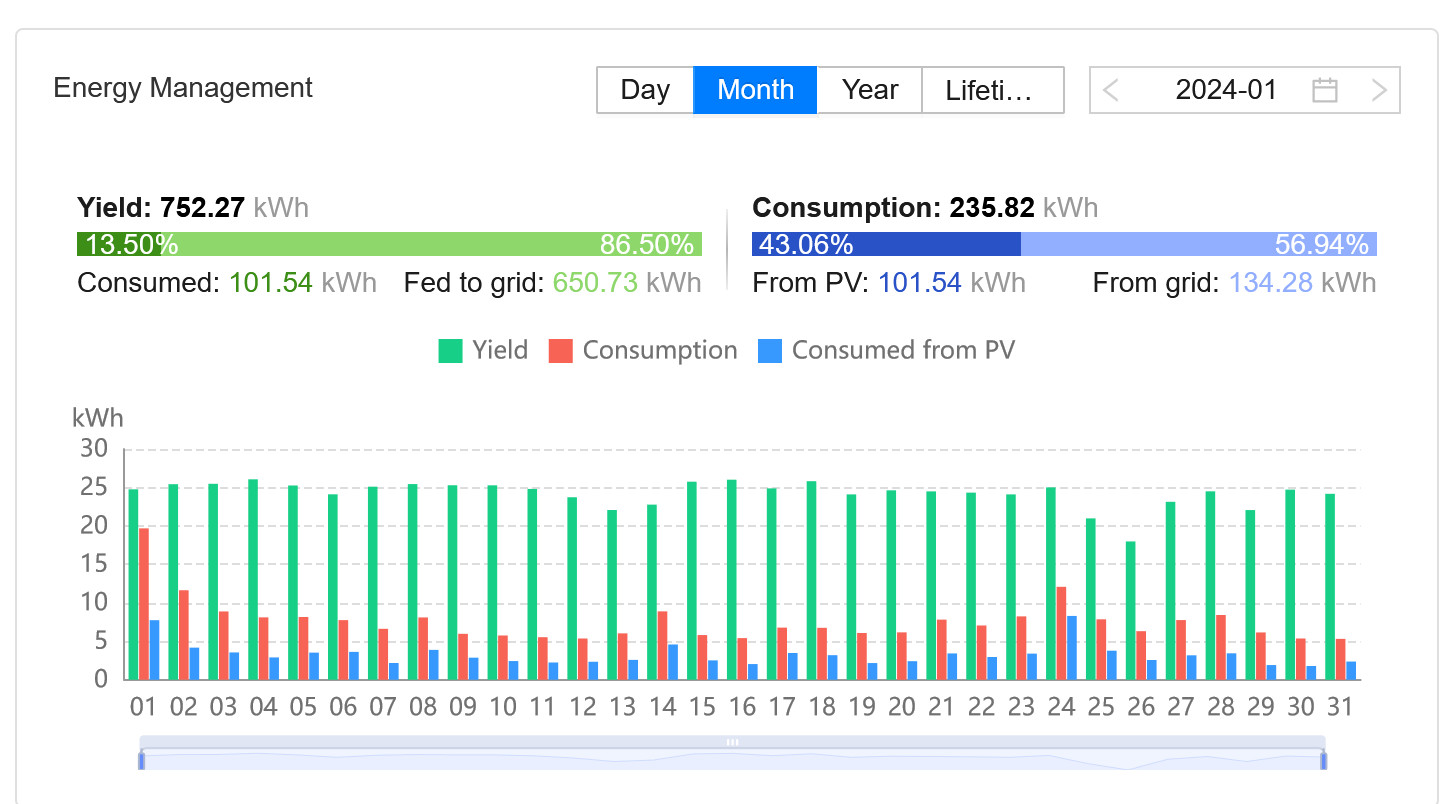
Task: Click the light blue 56.94% grid bar
Action: coord(1198,244)
